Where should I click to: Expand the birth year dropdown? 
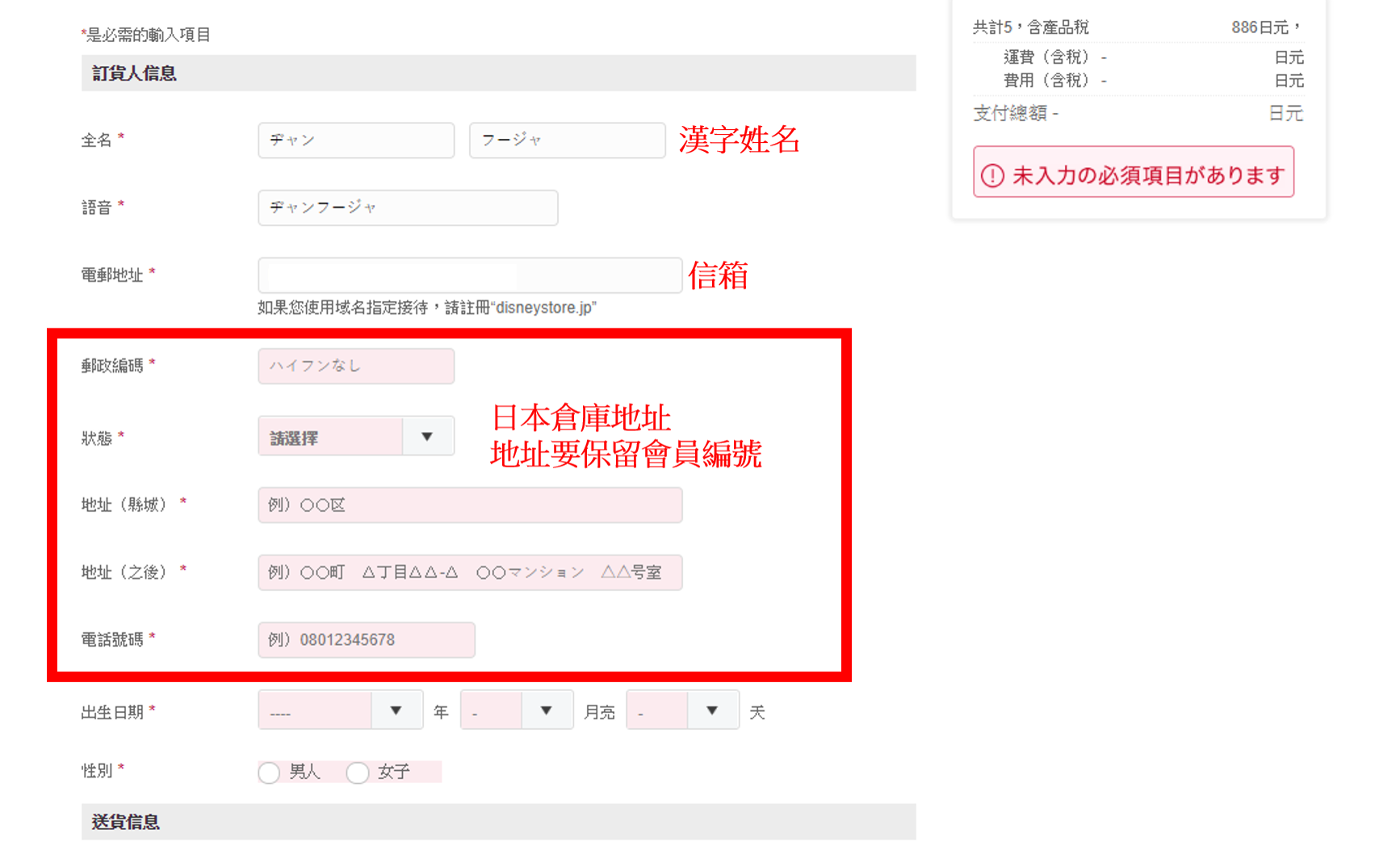pos(340,711)
